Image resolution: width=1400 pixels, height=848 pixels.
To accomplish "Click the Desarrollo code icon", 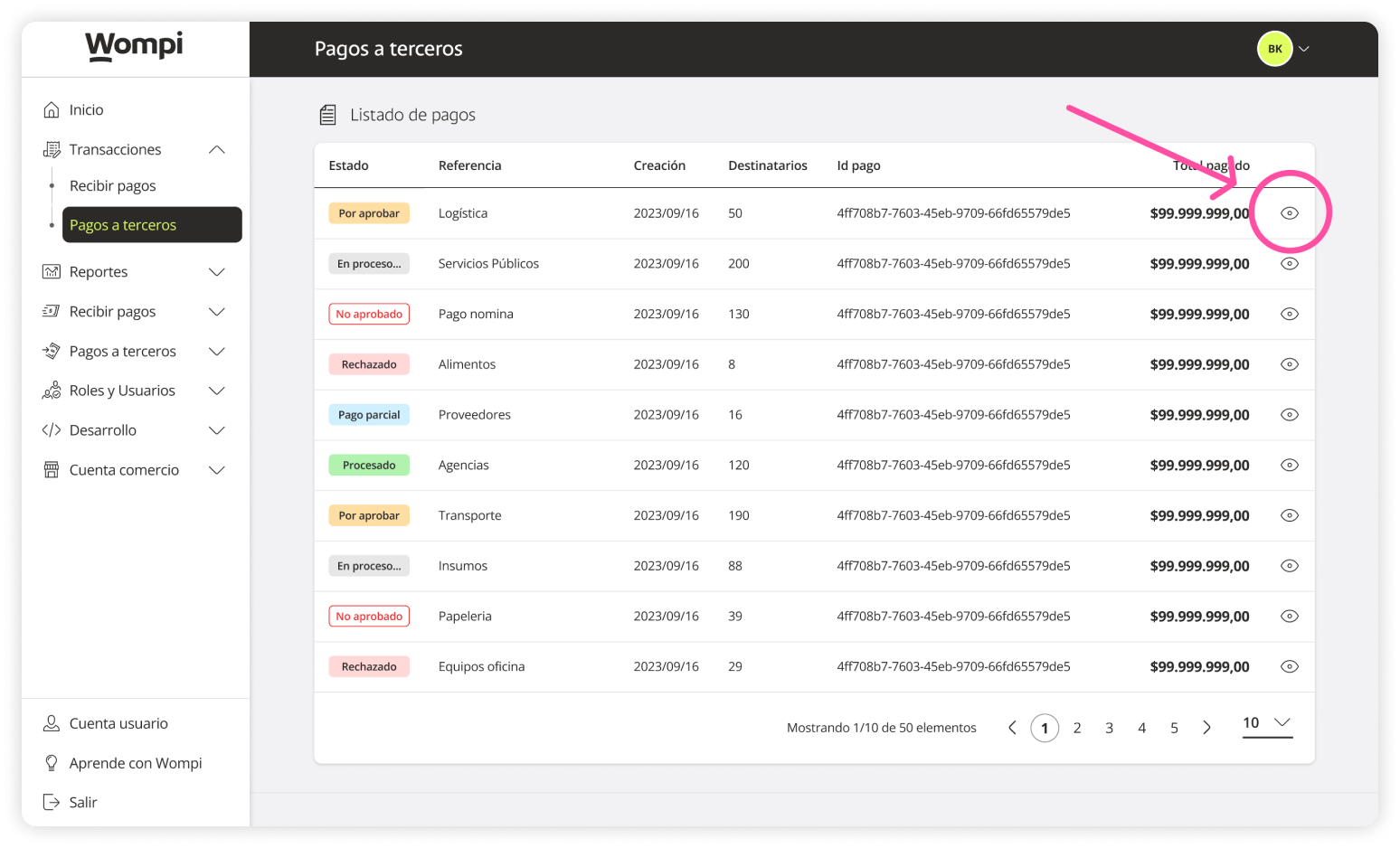I will pyautogui.click(x=52, y=429).
